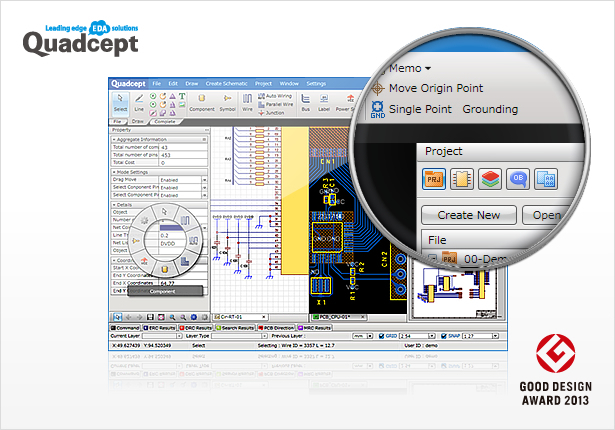615x430 pixels.
Task: Click the first magnifier zoom icon in bottom toolbar
Action: pos(172,317)
